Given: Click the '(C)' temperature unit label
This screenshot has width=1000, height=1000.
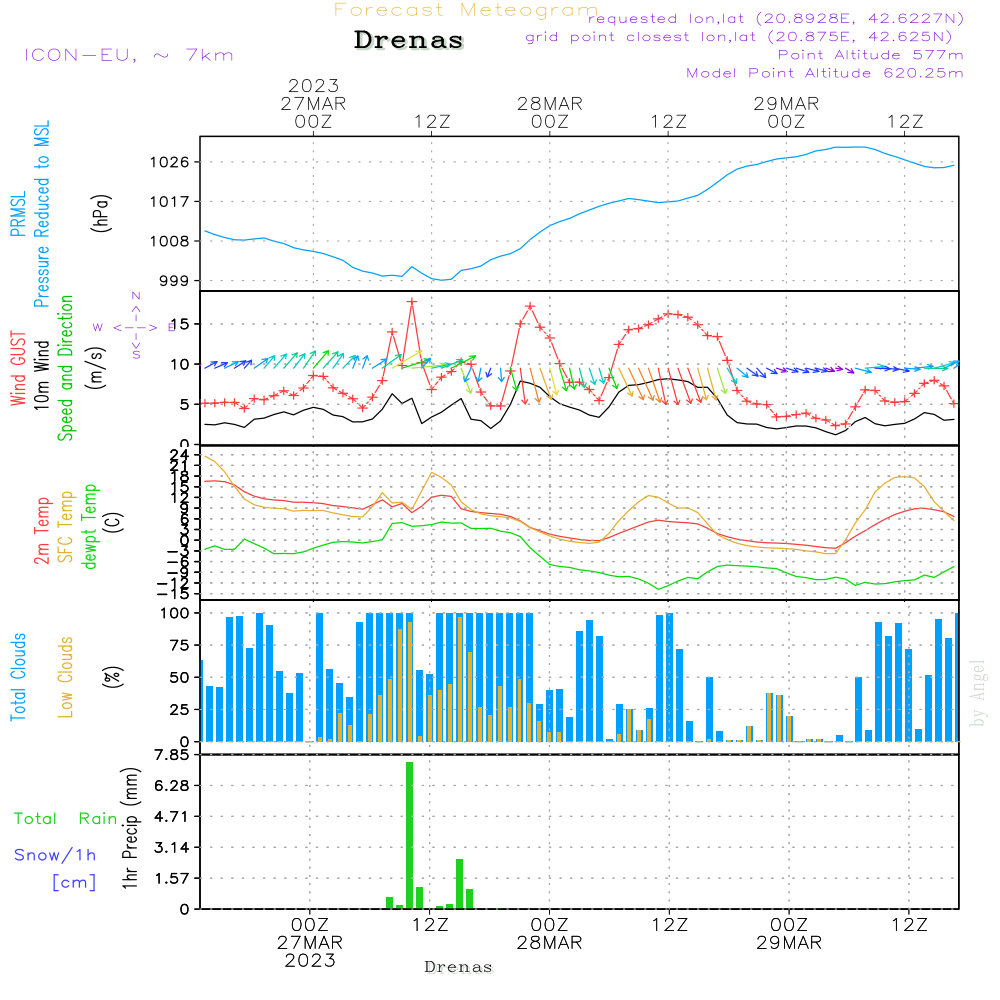Looking at the screenshot, I should pyautogui.click(x=114, y=522).
